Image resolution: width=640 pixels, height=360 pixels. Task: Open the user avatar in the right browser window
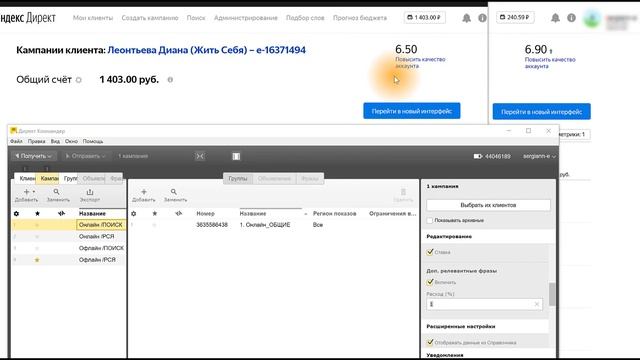pyautogui.click(x=592, y=19)
